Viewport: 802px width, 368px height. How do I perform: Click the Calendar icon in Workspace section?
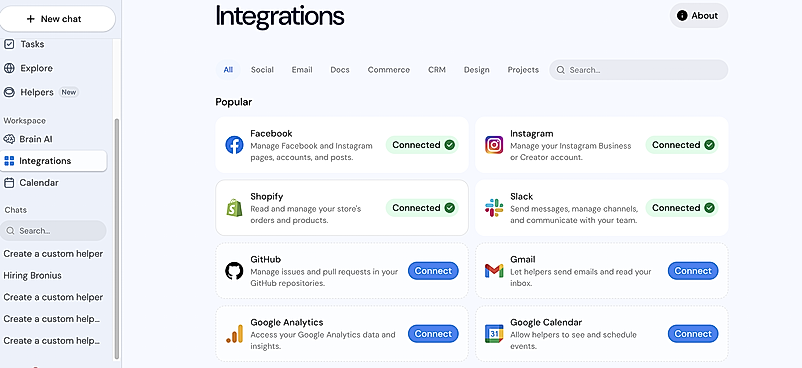(9, 183)
